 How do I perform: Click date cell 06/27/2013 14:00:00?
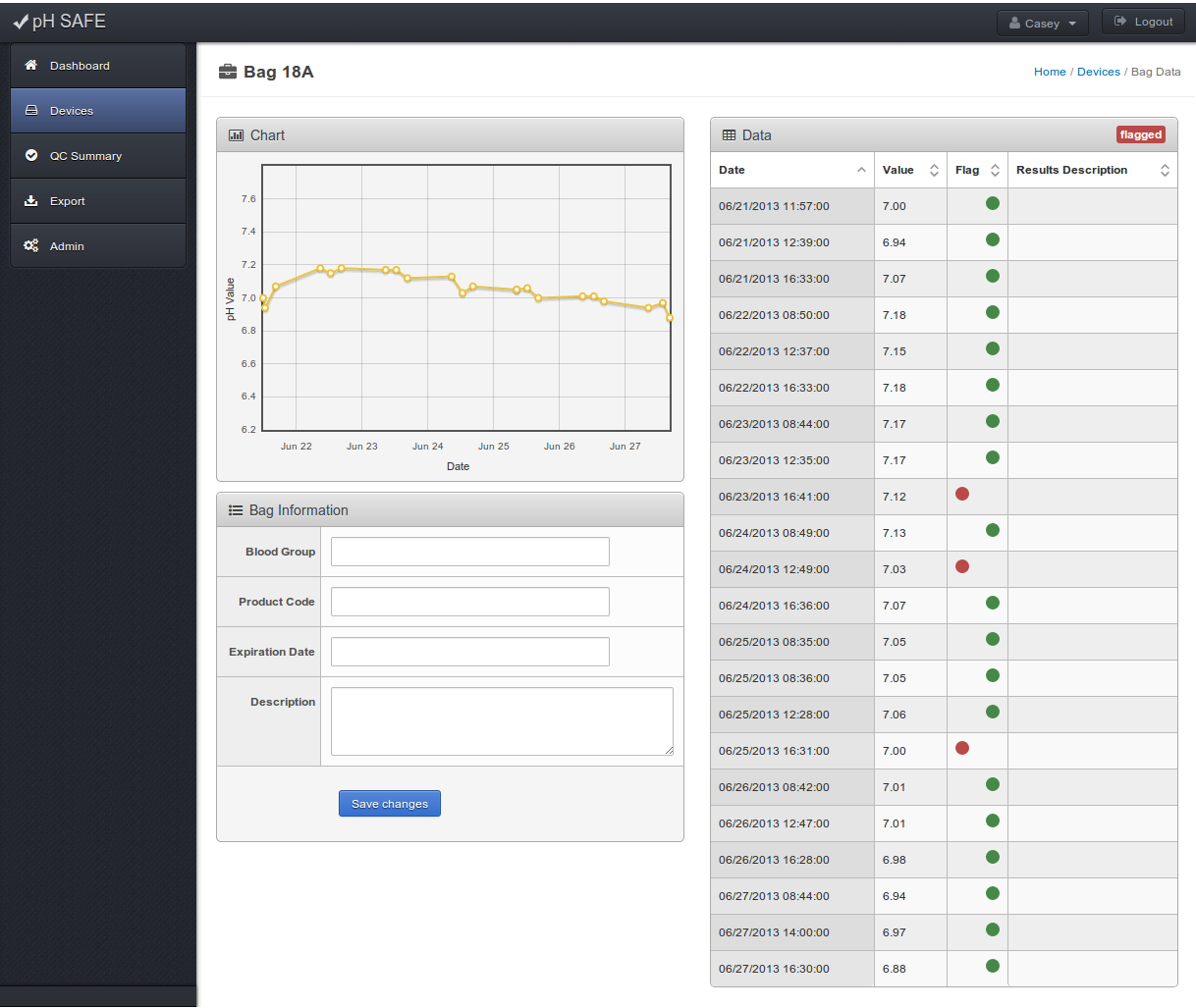792,932
